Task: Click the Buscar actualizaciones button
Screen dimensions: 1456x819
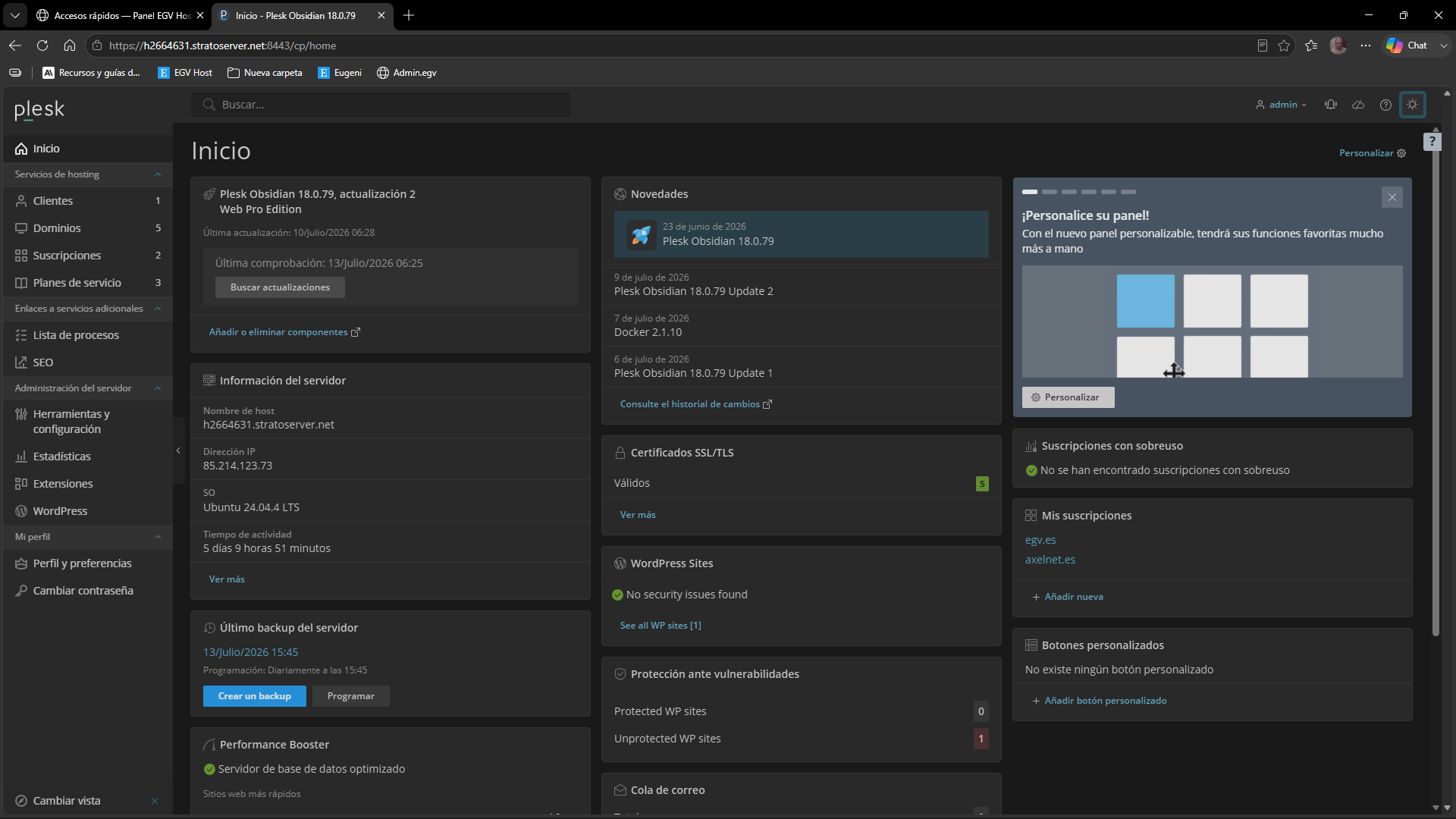Action: (x=280, y=287)
